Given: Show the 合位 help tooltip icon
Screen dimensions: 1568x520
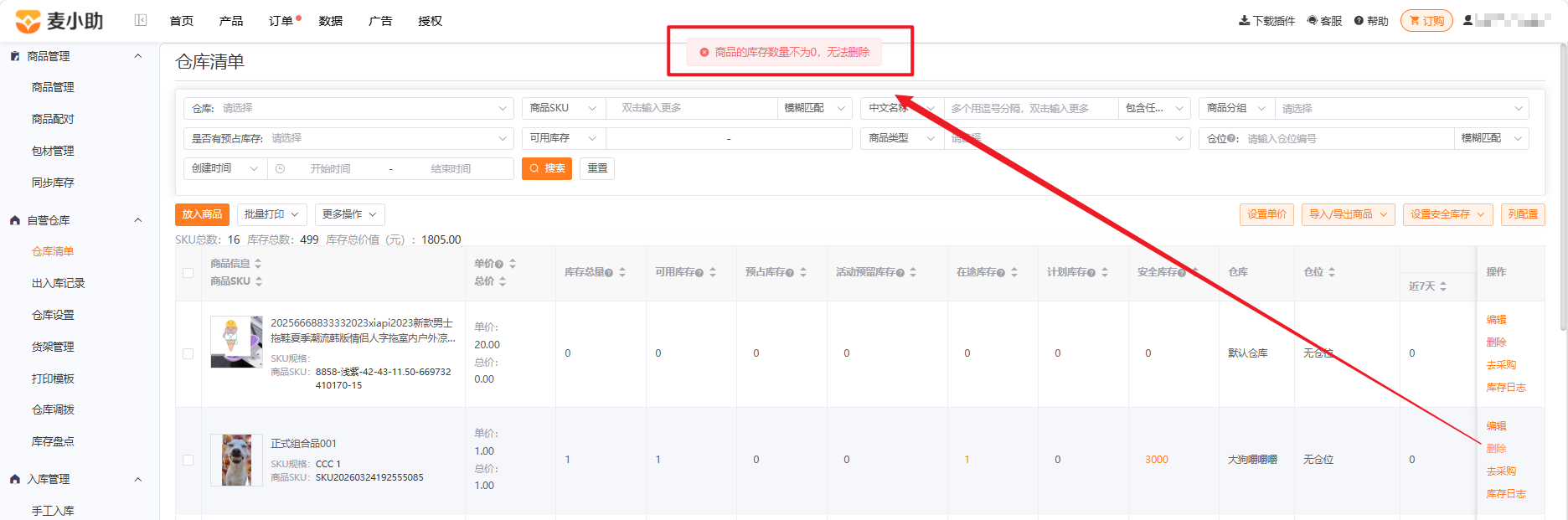Looking at the screenshot, I should pyautogui.click(x=1230, y=138).
